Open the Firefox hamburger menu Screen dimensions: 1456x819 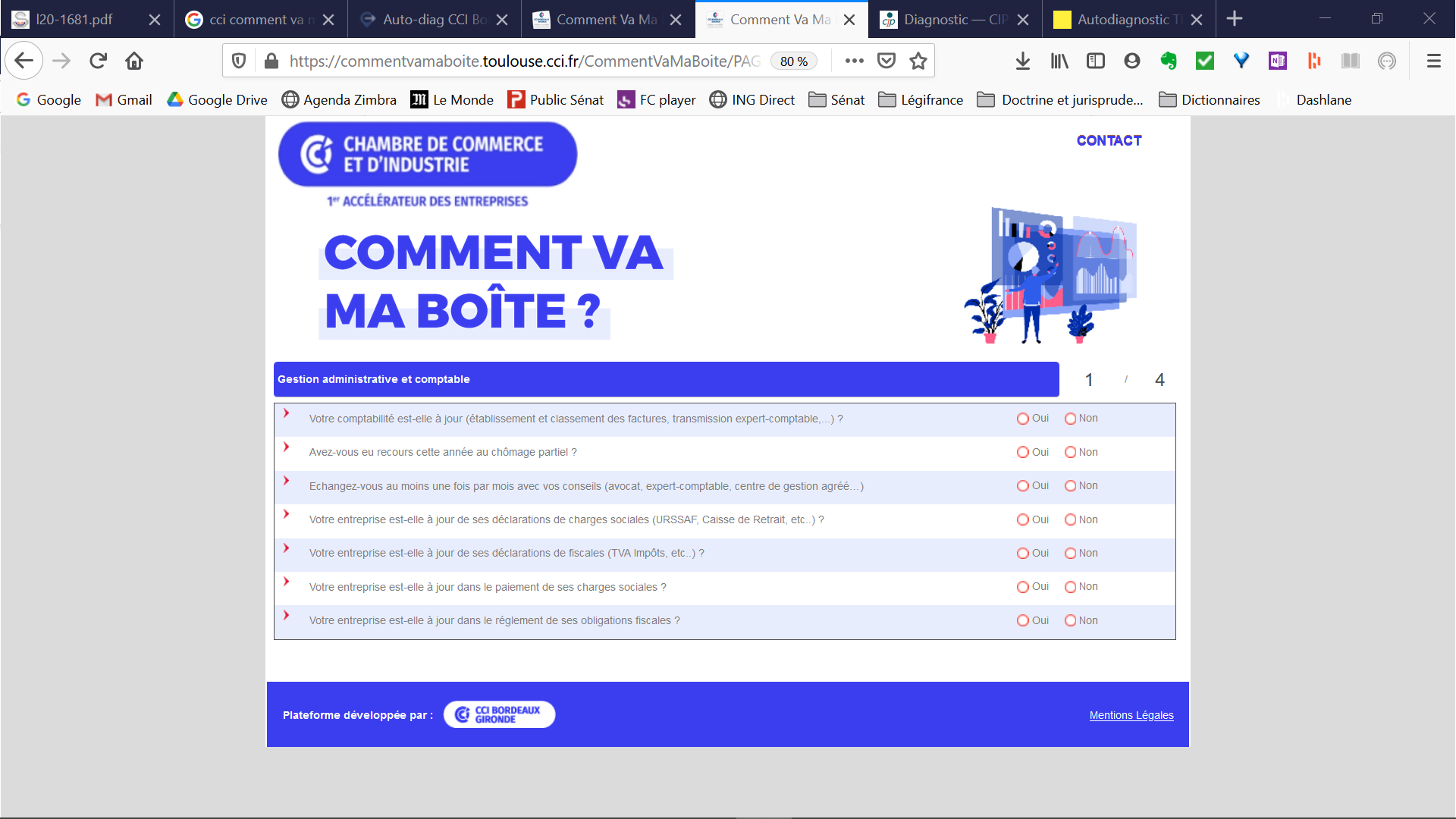1433,61
